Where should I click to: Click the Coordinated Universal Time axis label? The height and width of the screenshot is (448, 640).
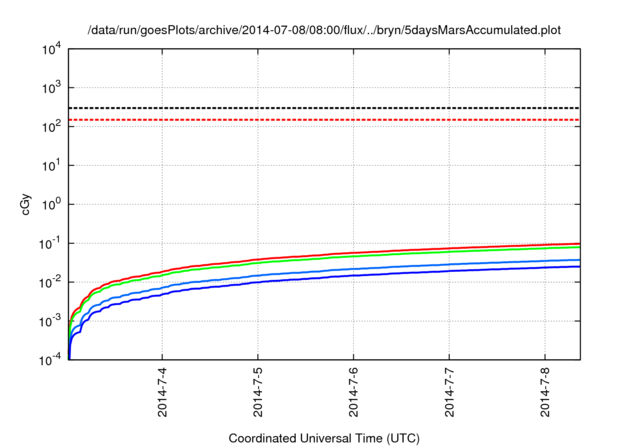click(x=324, y=439)
